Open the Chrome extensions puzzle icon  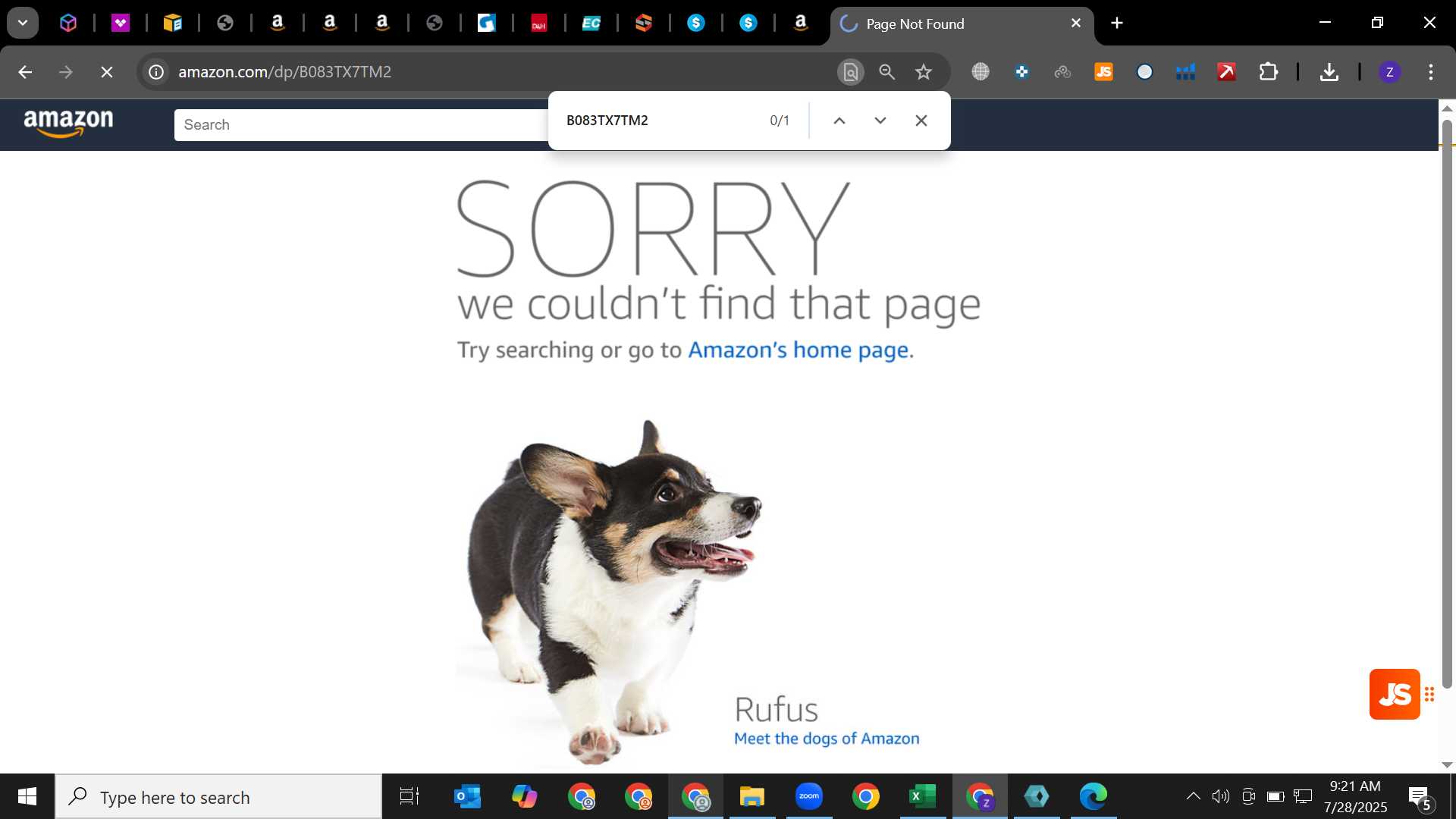(x=1268, y=72)
